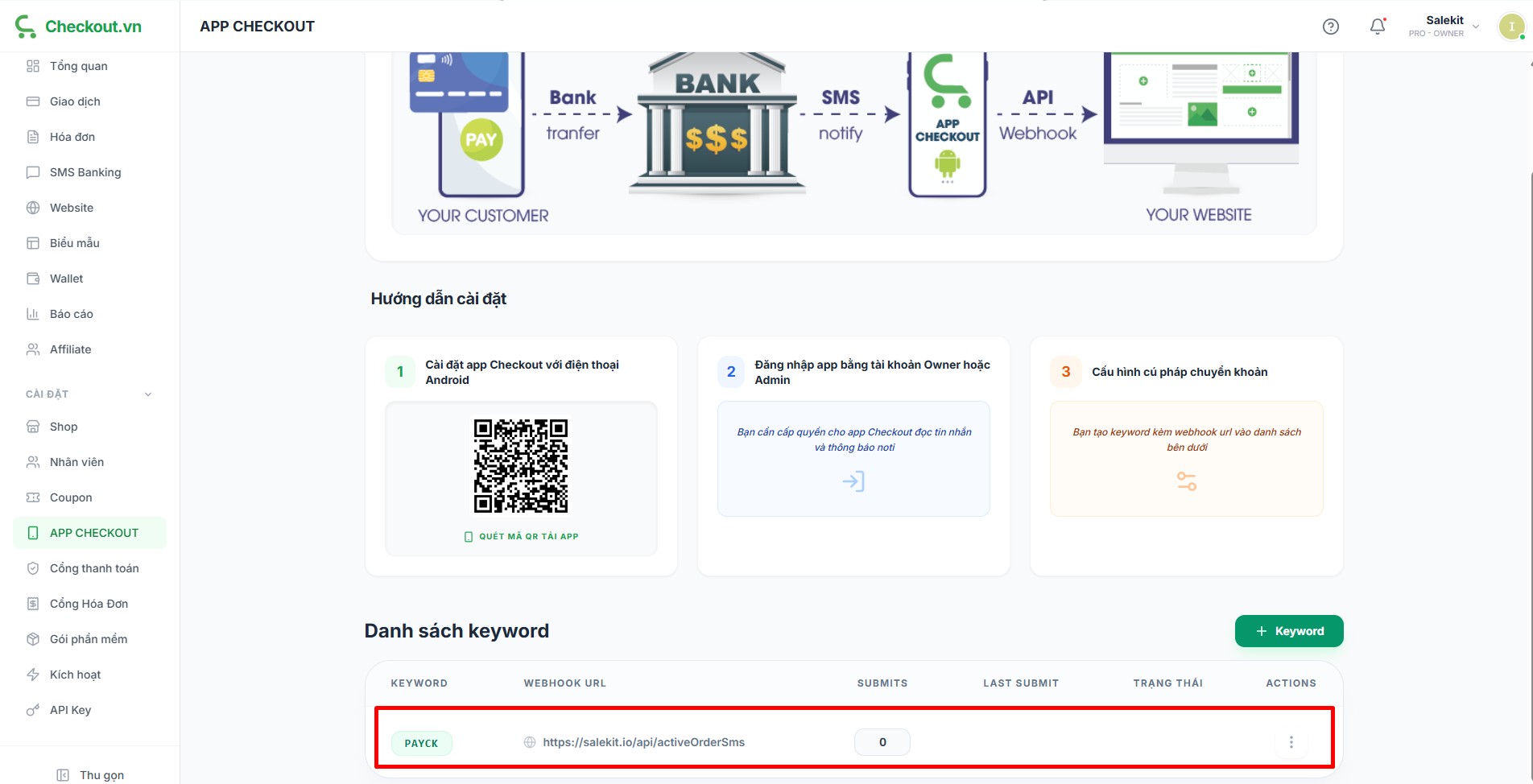Collapse the sidebar with Thu gọn
Image resolution: width=1533 pixels, height=784 pixels.
click(x=90, y=775)
